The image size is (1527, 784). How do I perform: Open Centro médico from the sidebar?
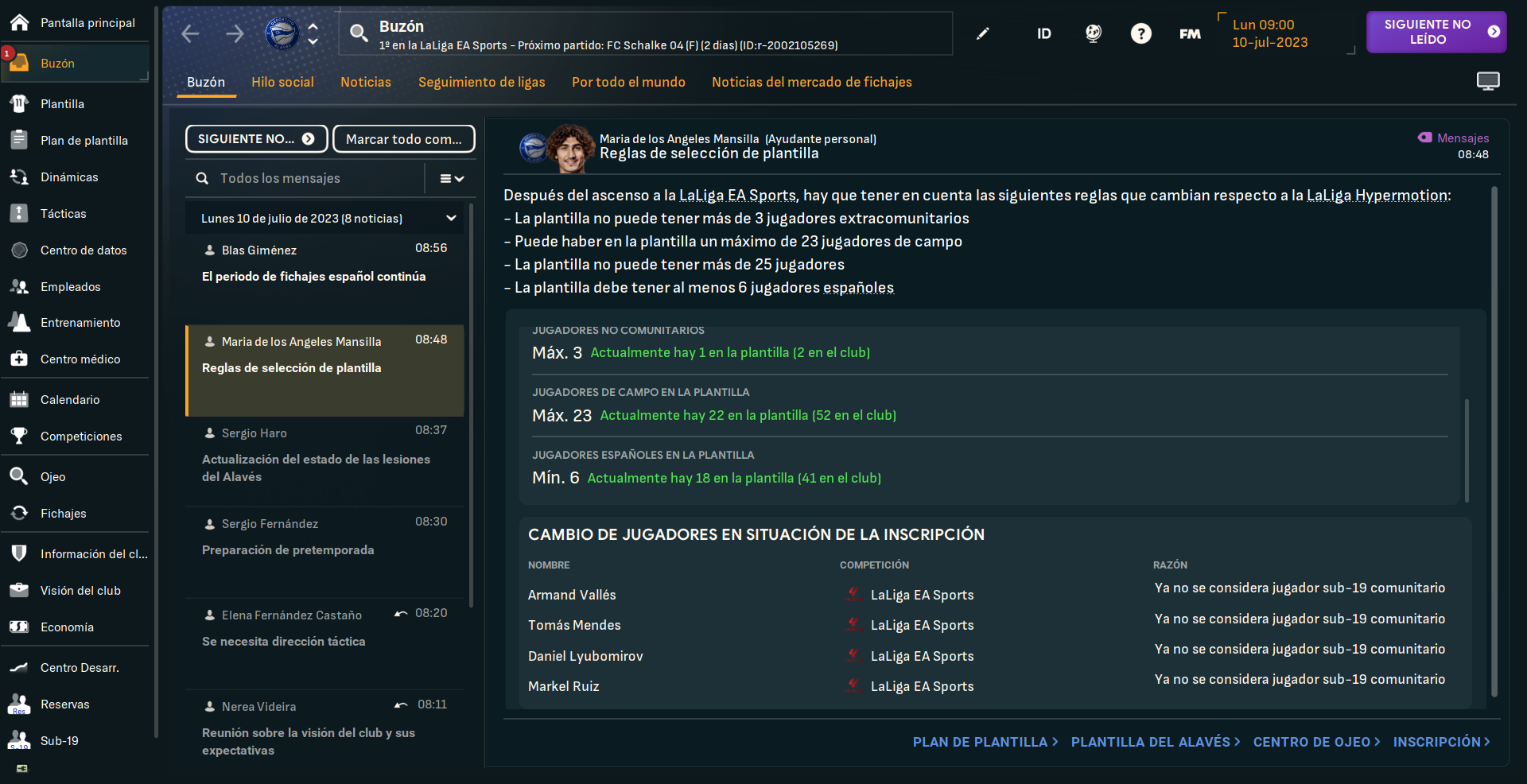tap(80, 359)
